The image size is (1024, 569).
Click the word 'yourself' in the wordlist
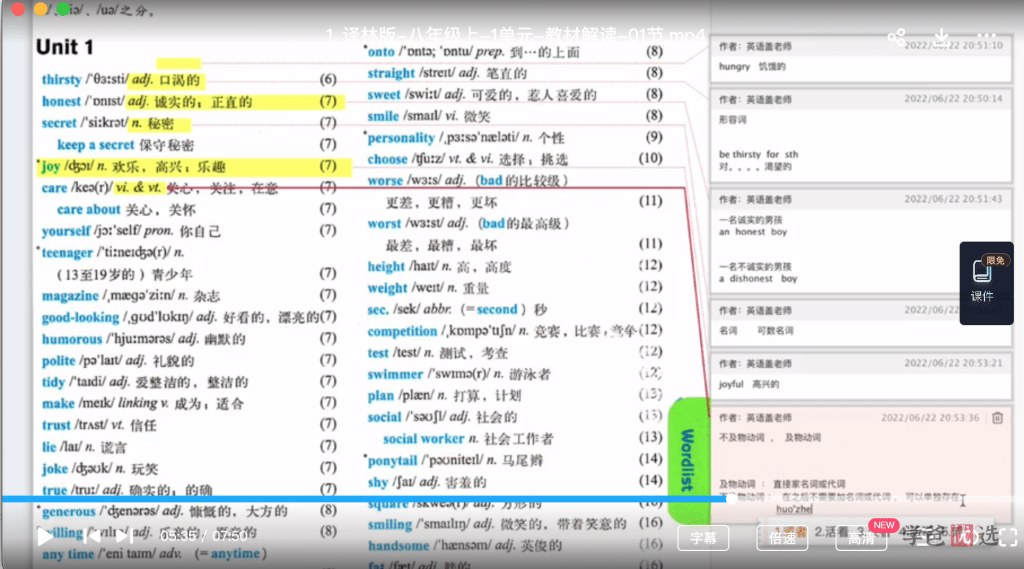pos(66,231)
